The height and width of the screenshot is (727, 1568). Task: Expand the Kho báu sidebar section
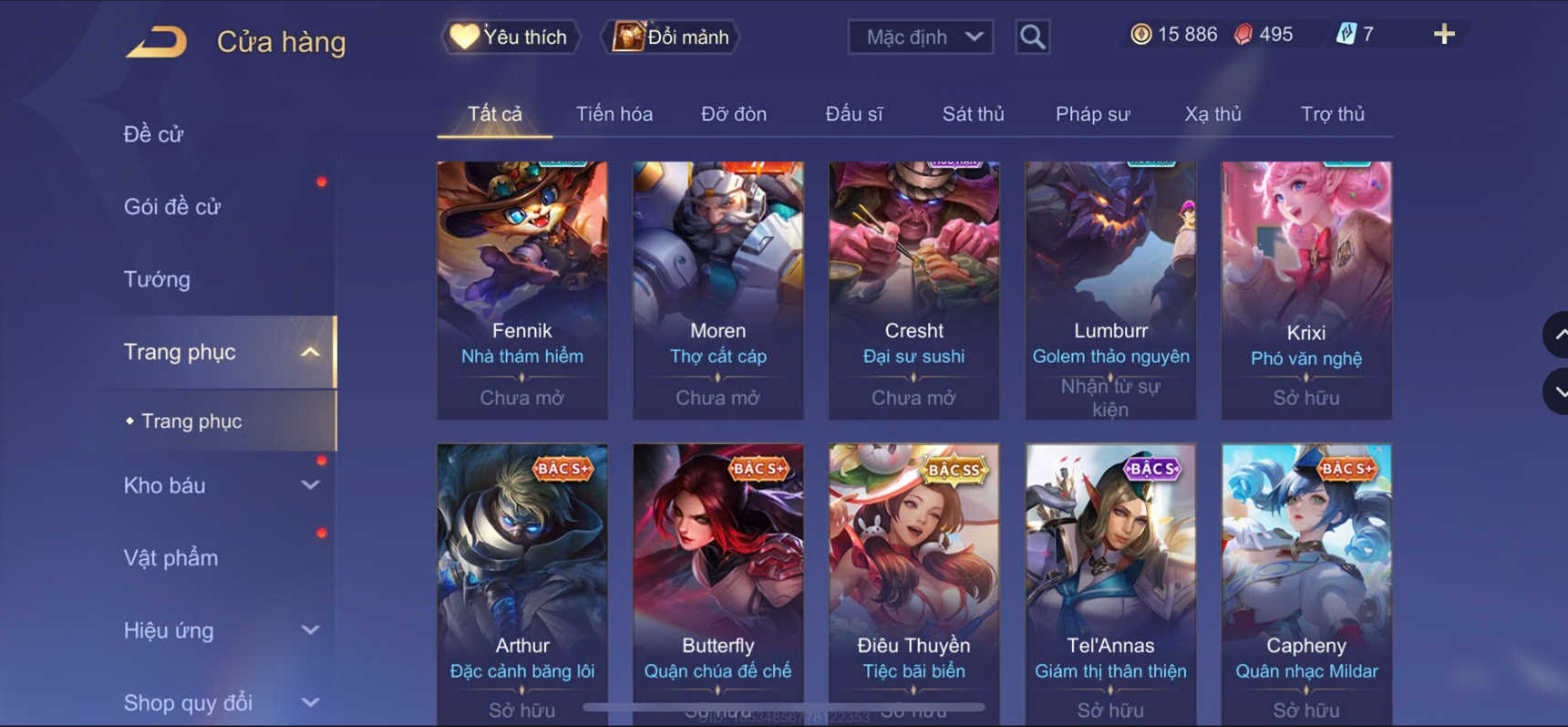pyautogui.click(x=310, y=485)
